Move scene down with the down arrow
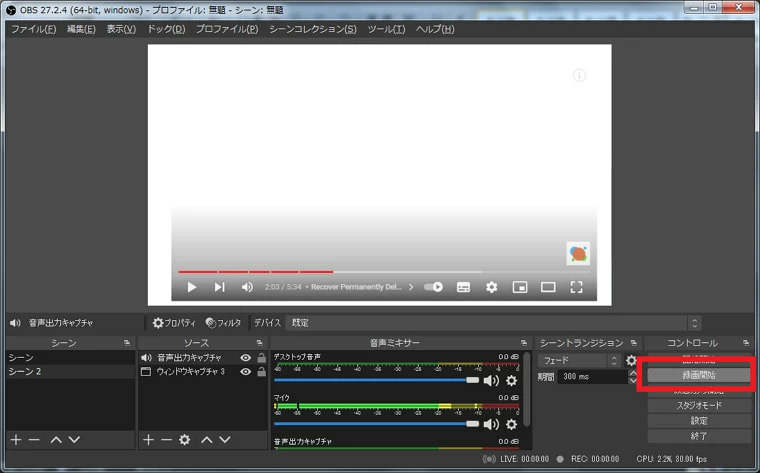The width and height of the screenshot is (760, 473). 74,439
